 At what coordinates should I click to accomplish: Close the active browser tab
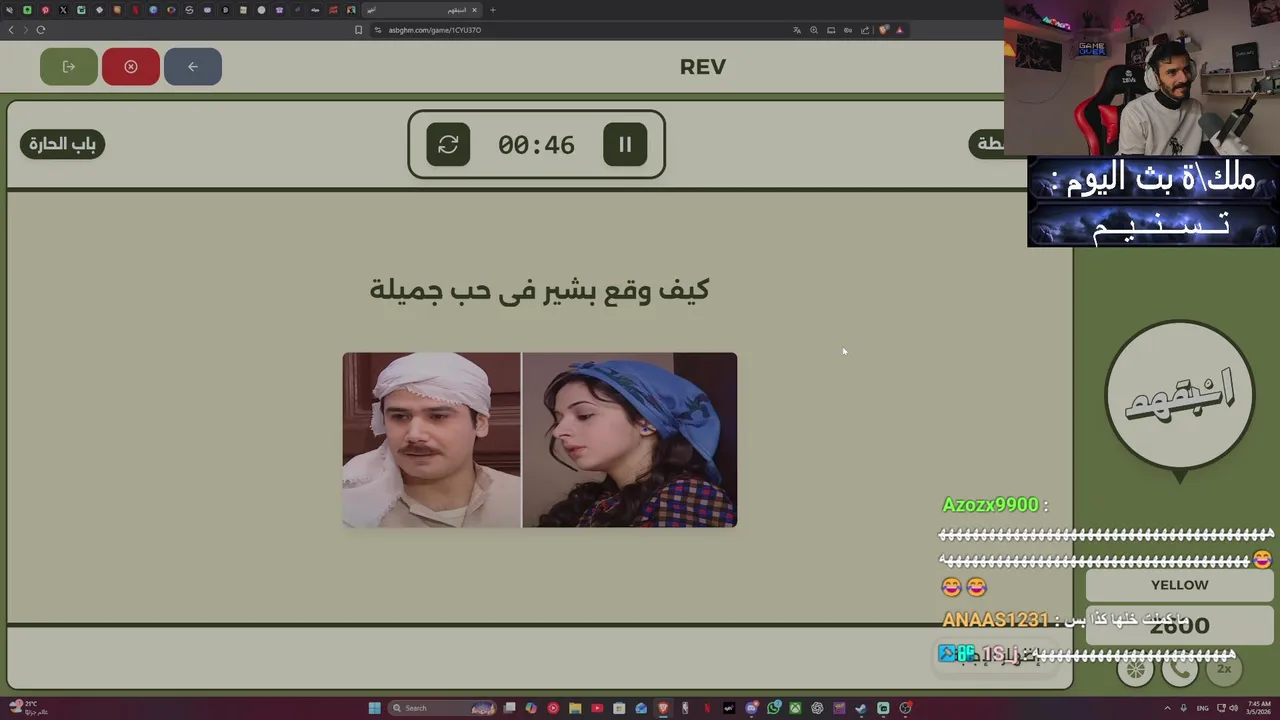click(x=474, y=10)
